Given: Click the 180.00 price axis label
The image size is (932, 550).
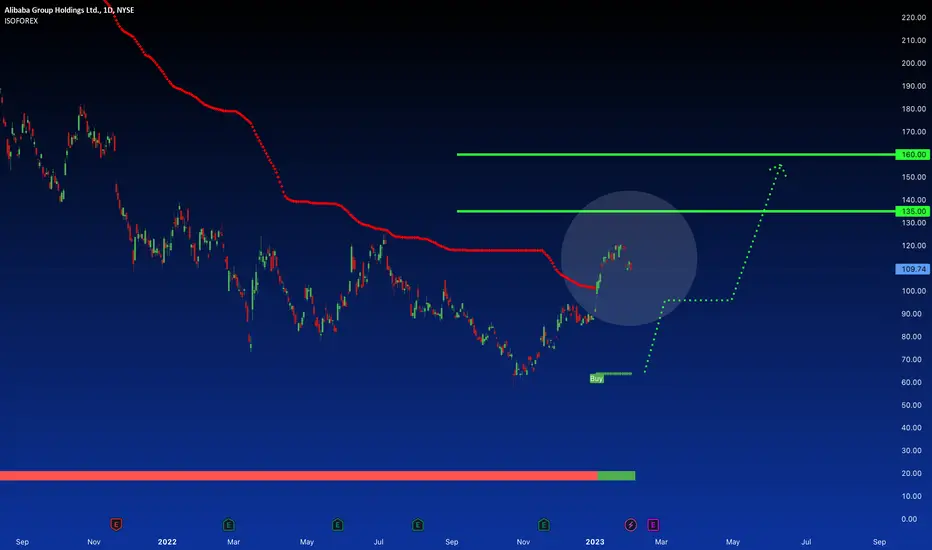Looking at the screenshot, I should pyautogui.click(x=914, y=109).
